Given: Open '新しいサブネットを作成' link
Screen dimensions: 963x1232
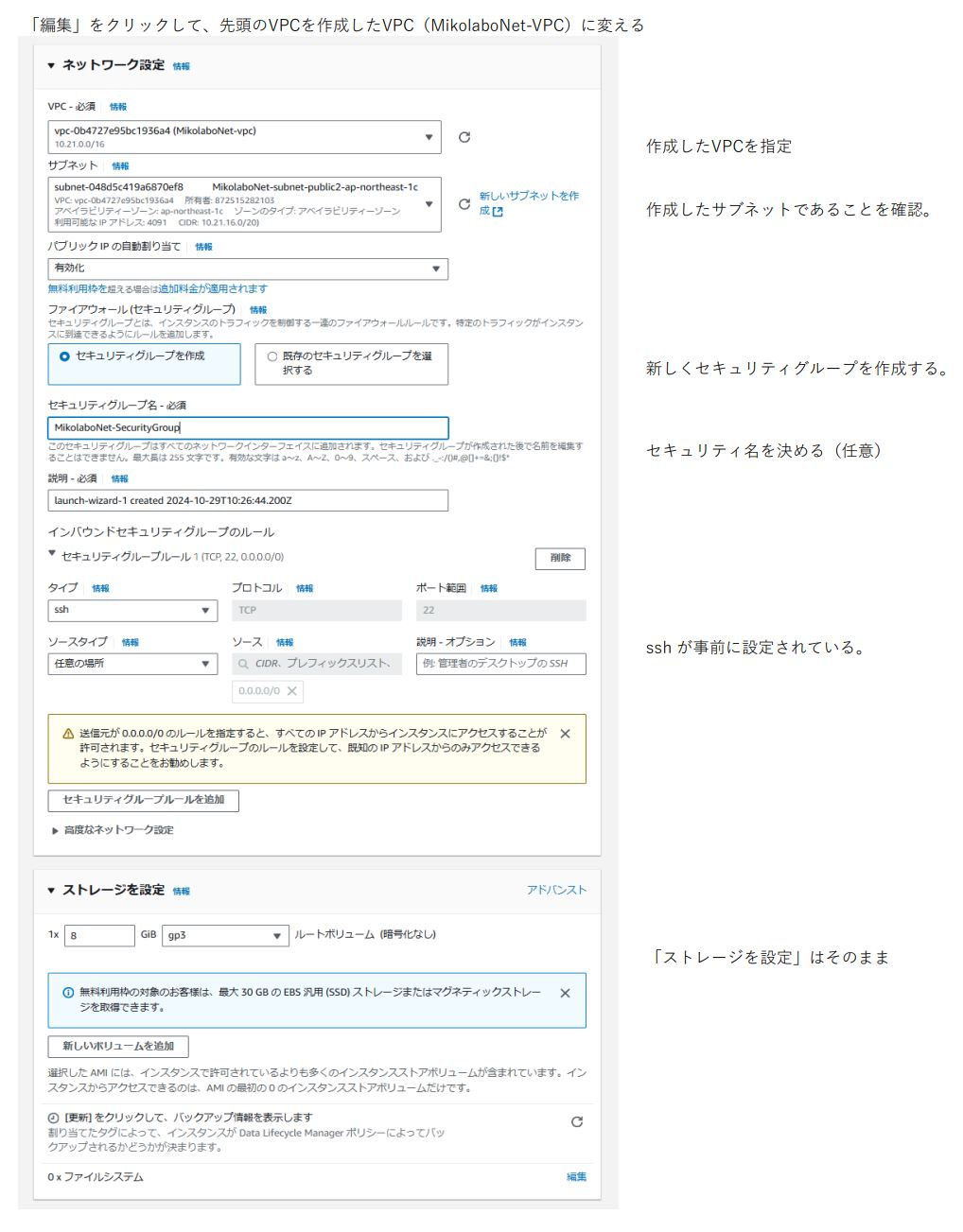Looking at the screenshot, I should click(x=529, y=203).
